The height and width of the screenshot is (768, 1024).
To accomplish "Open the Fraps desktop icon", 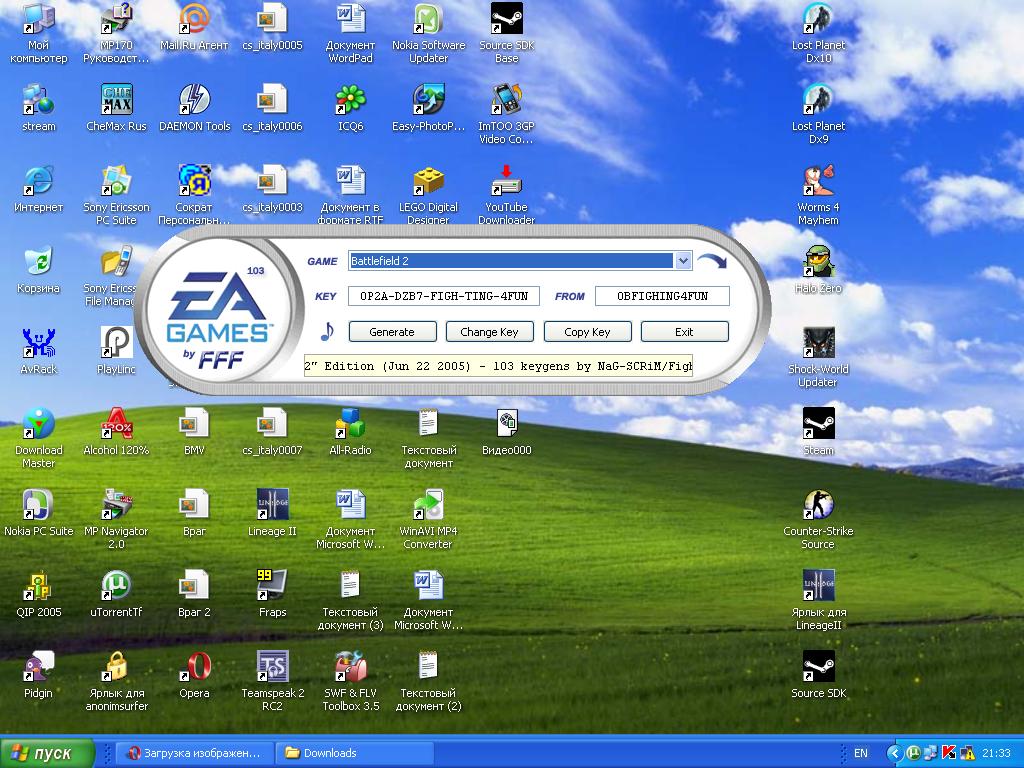I will point(272,586).
